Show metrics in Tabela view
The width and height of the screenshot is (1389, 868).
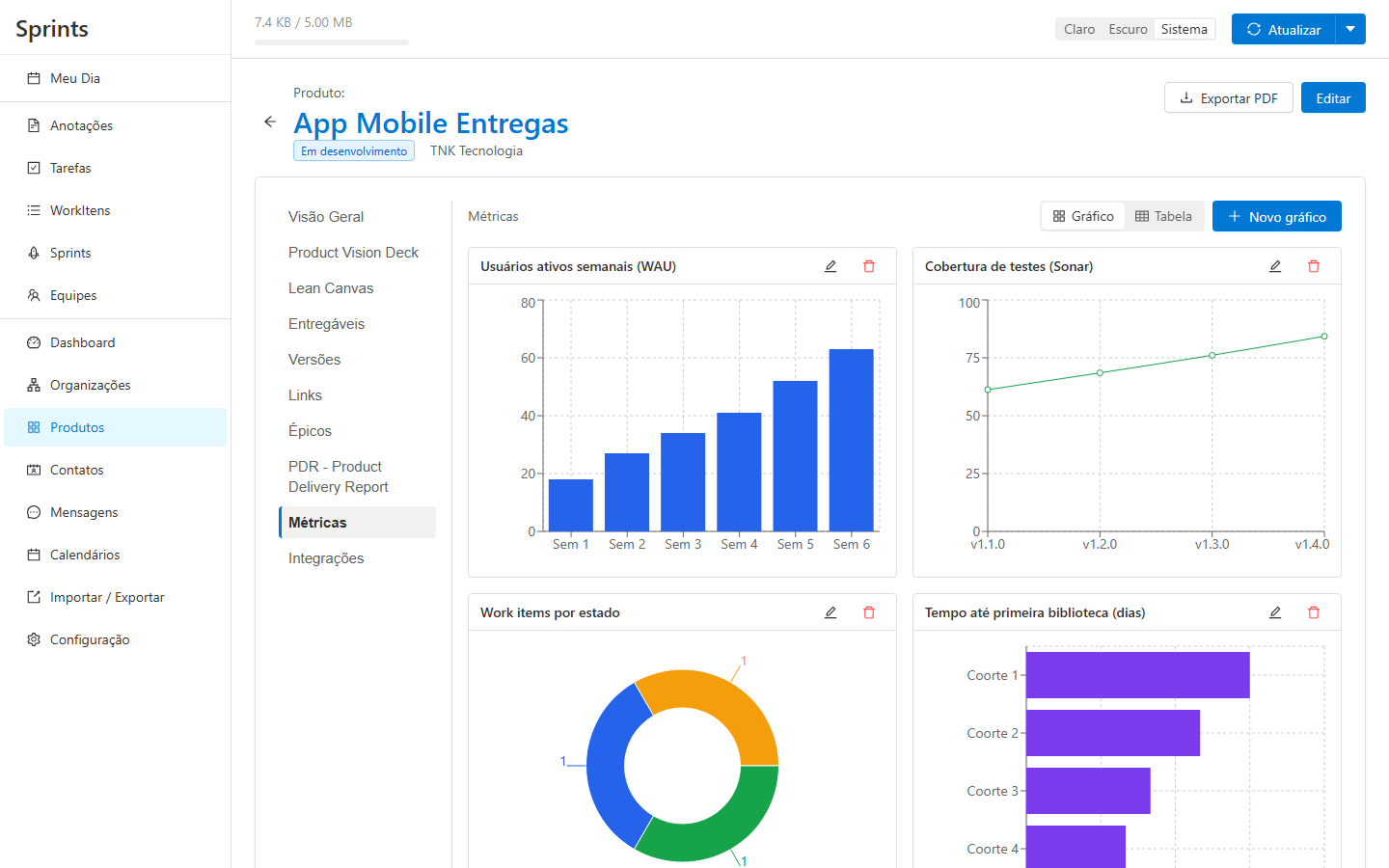1163,216
